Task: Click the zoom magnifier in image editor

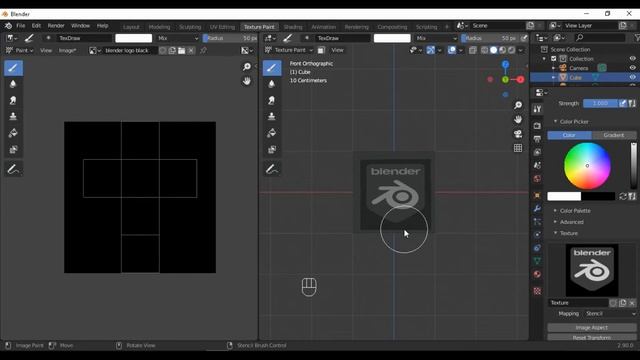Action: click(x=247, y=67)
